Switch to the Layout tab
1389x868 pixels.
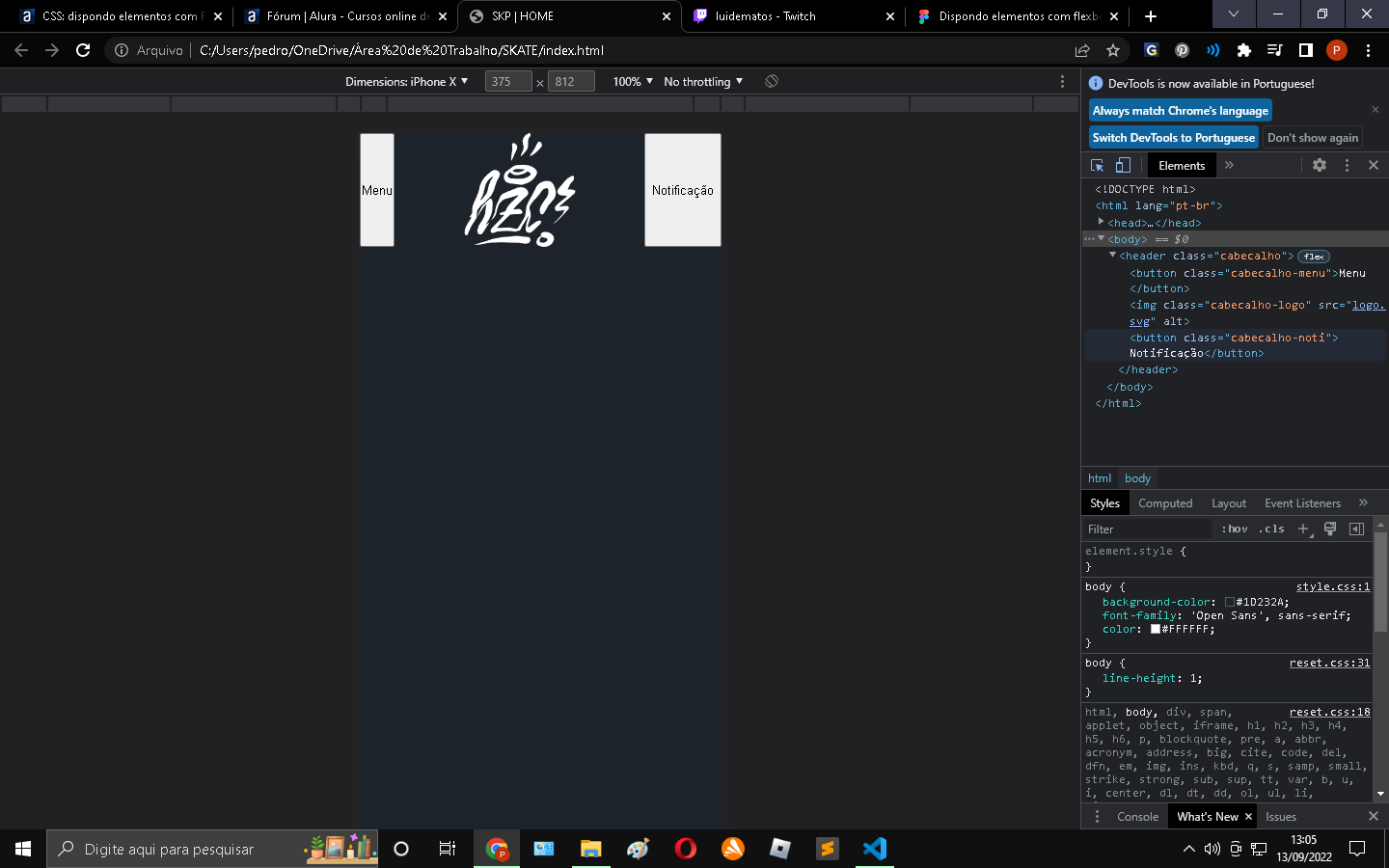(x=1229, y=502)
